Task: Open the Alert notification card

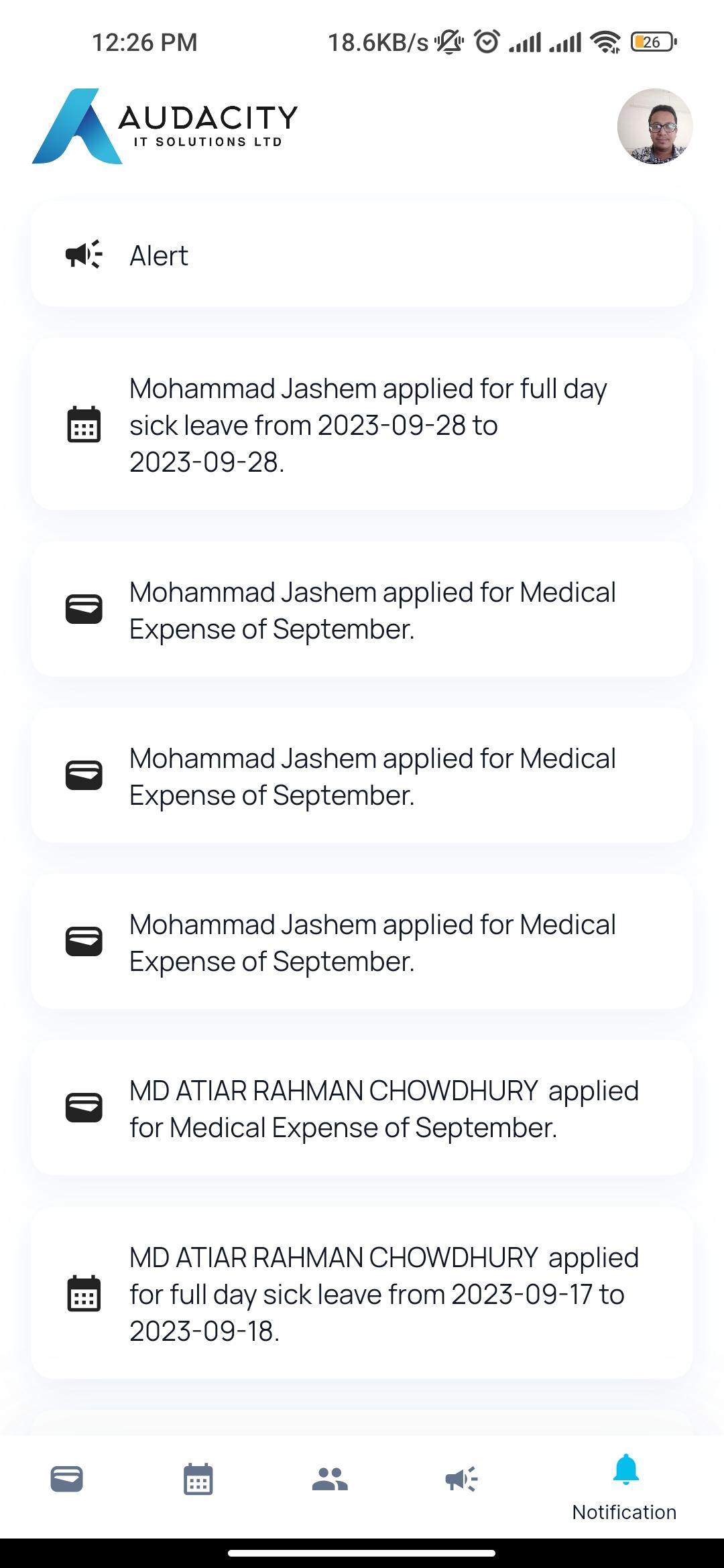Action: click(x=362, y=255)
